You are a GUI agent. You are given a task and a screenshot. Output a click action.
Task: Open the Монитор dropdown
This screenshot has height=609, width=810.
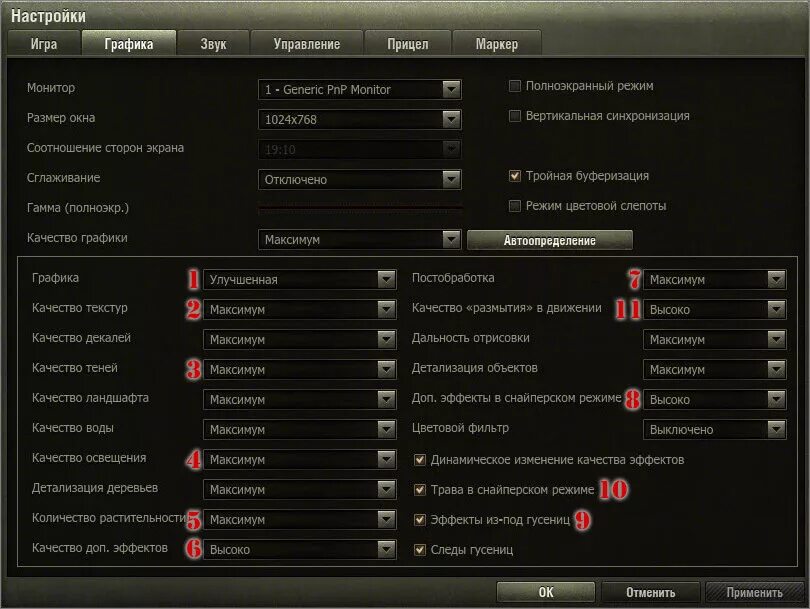(360, 89)
